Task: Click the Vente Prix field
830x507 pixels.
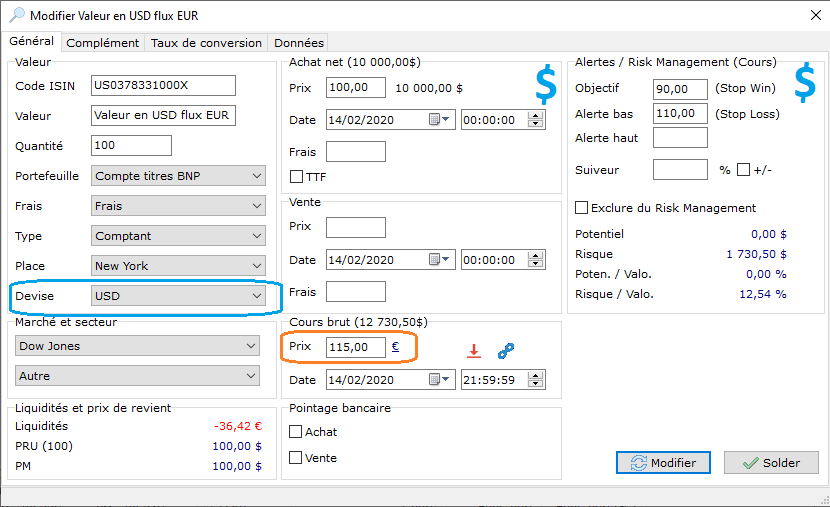Action: point(356,227)
